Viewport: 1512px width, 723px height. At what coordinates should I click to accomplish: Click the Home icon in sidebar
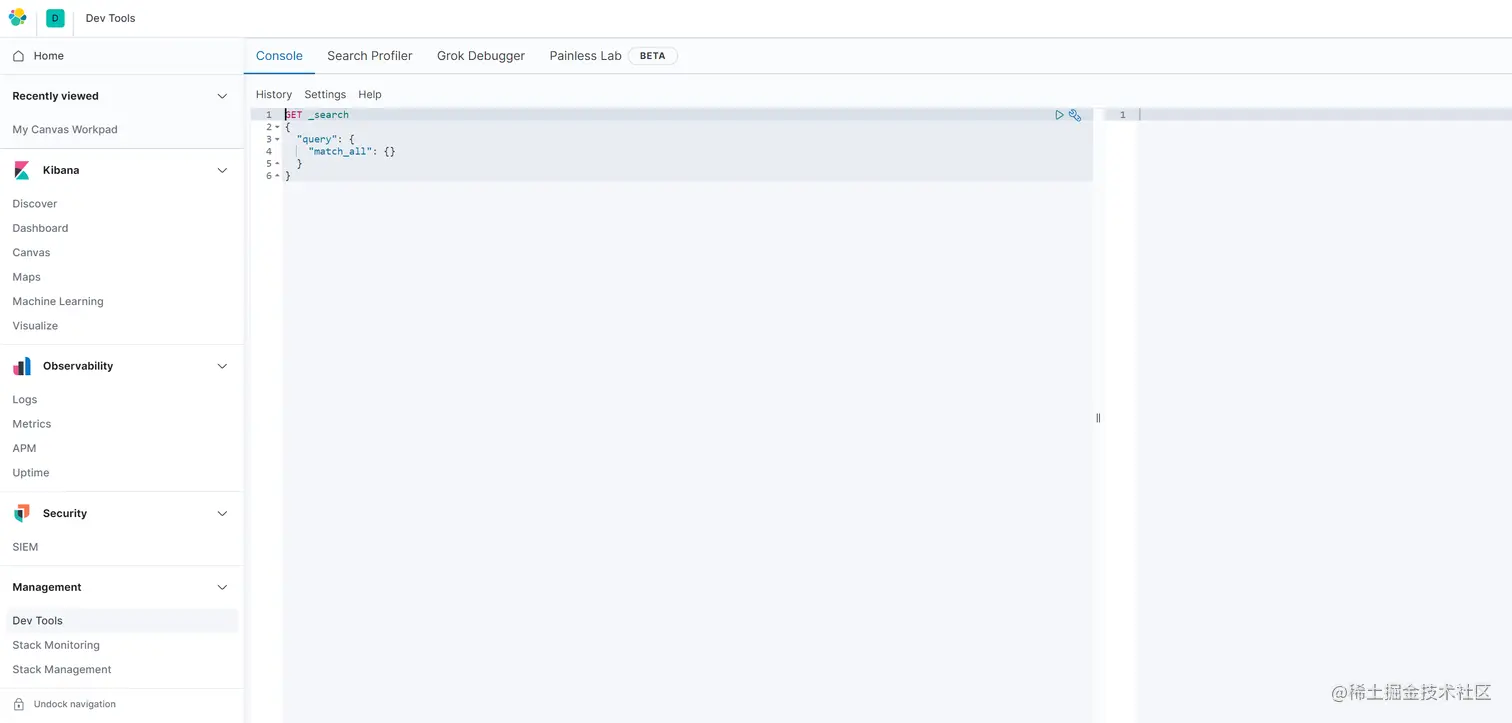click(18, 56)
